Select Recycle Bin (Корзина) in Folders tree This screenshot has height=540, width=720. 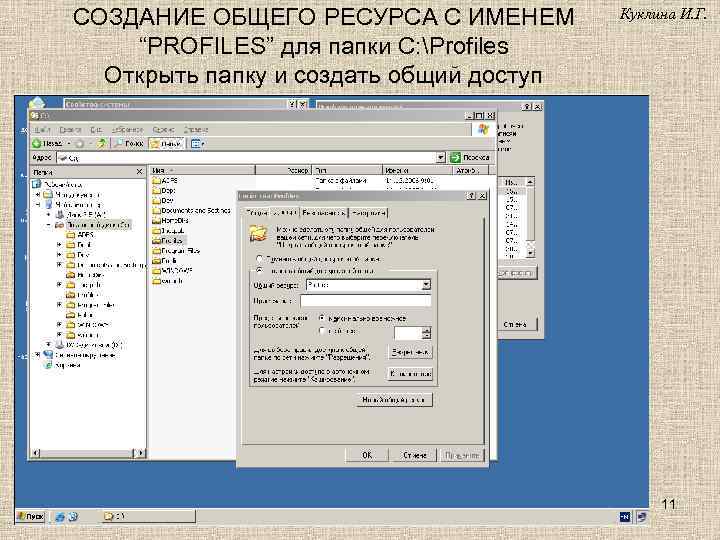click(x=62, y=365)
